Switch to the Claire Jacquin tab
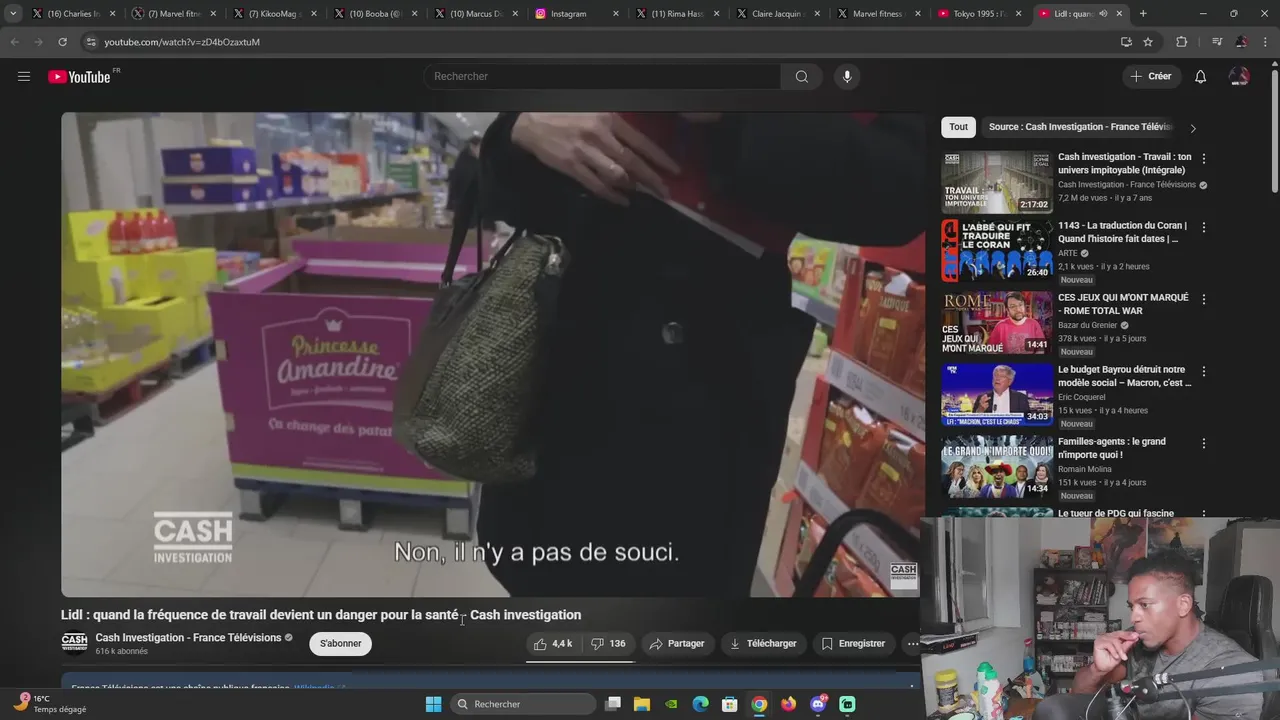 point(777,14)
